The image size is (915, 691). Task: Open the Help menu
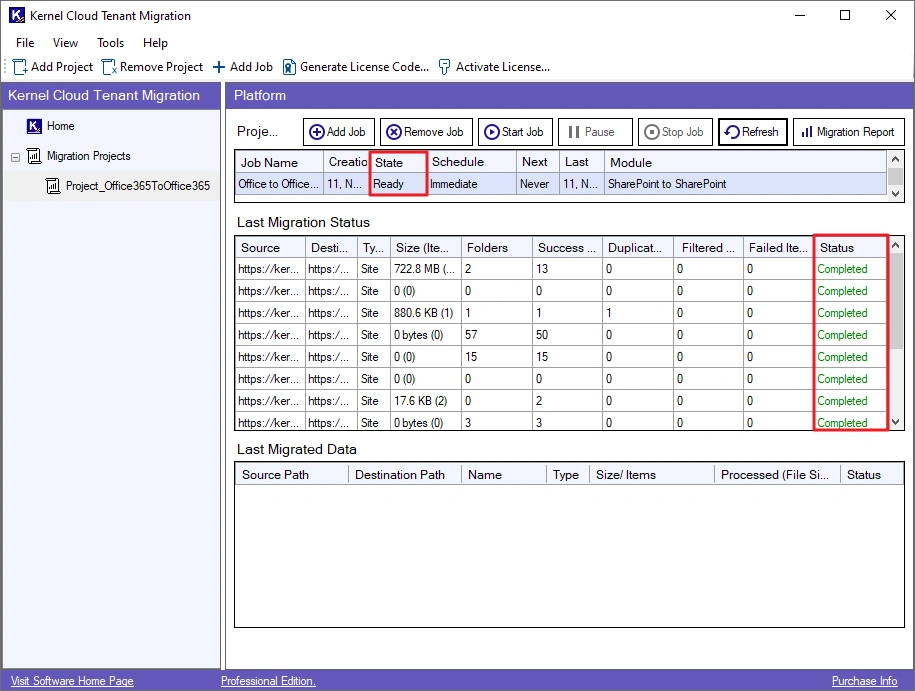(155, 43)
